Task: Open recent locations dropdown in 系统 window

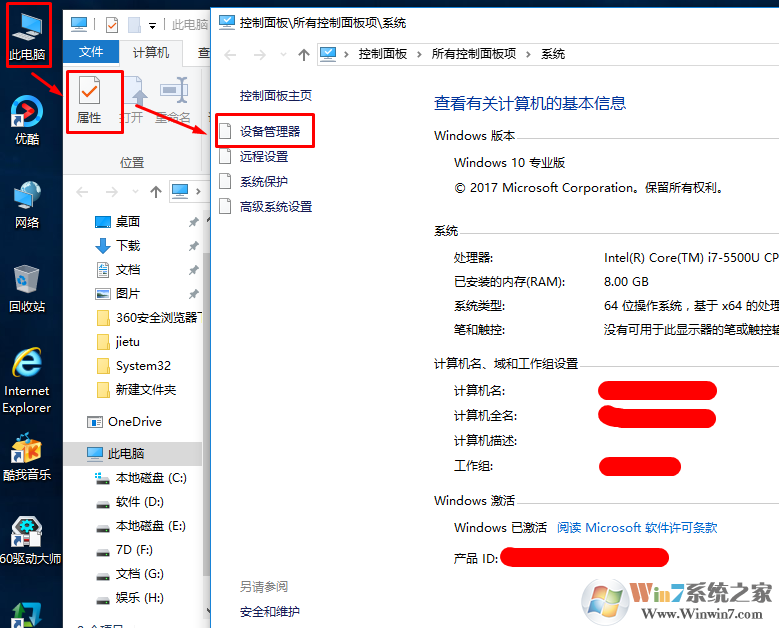Action: pyautogui.click(x=283, y=54)
